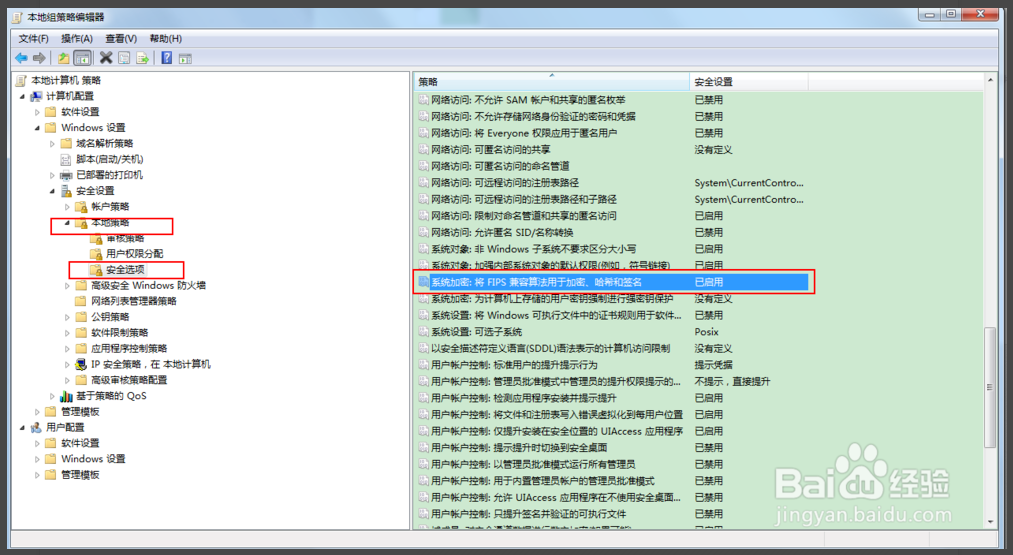Screen dimensions: 1013x555
Task: Toggle the show/hide action pane toolbar icon
Action: [185, 58]
